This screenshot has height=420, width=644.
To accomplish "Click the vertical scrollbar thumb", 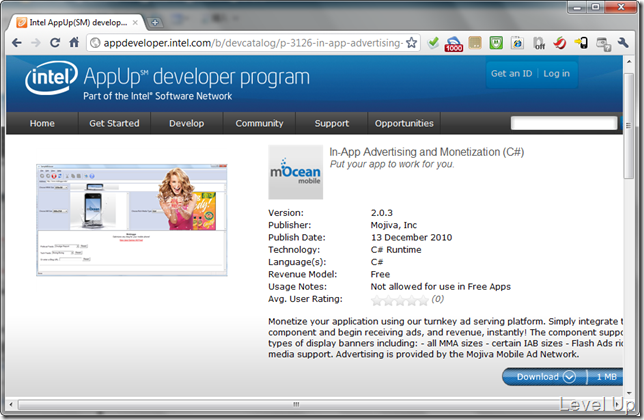I will (628, 126).
